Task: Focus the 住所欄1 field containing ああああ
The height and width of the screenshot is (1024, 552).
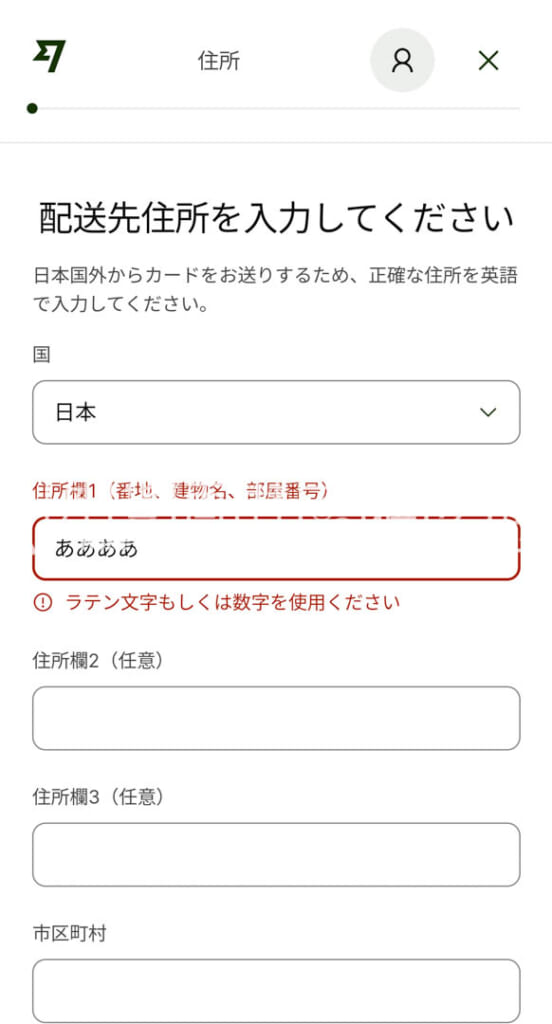Action: tap(276, 549)
